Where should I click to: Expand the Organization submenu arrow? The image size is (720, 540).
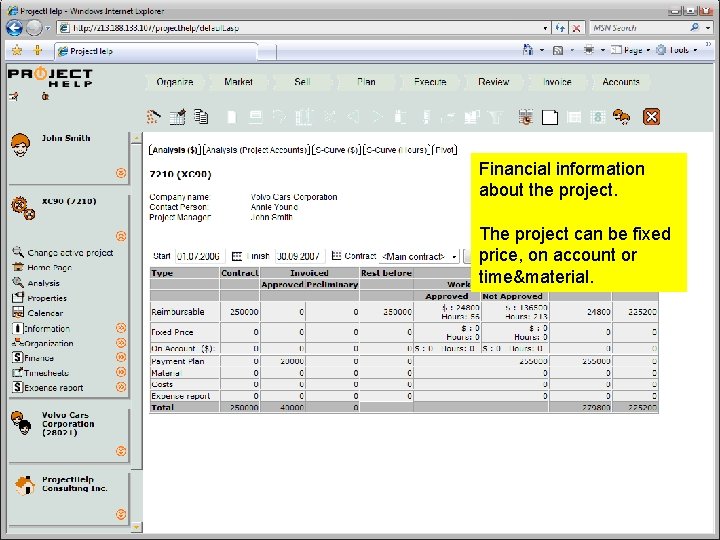121,343
